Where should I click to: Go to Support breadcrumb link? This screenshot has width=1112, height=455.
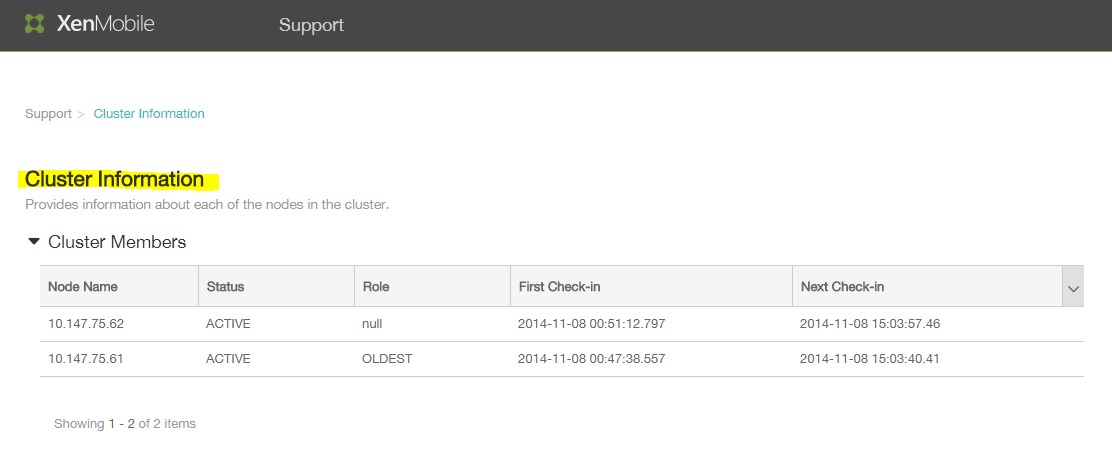click(48, 114)
